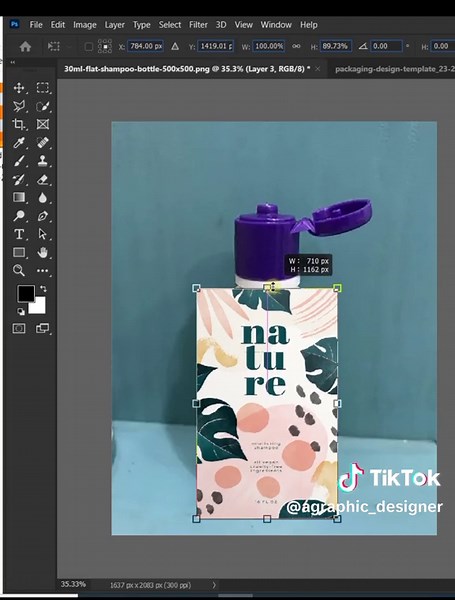
Task: Collapse the tools panel double-arrow
Action: coord(13,62)
